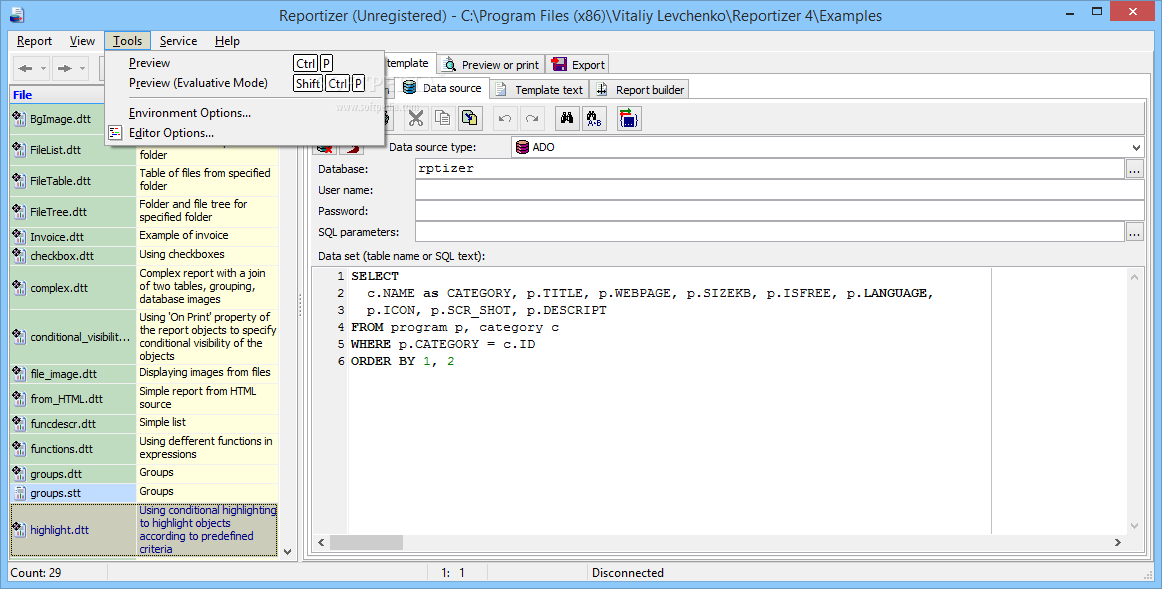
Task: Open Find and Replace (binoculars A-B) icon
Action: coord(594,118)
